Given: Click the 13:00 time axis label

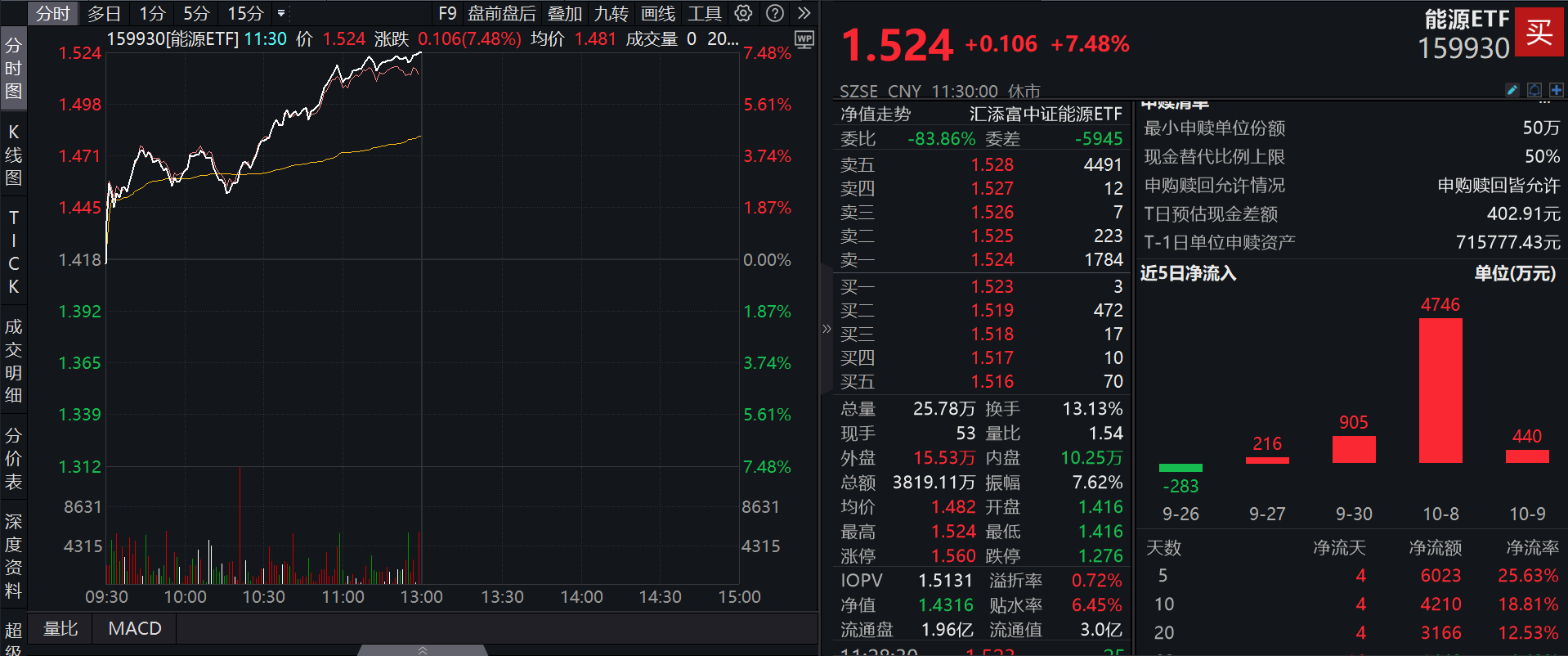Looking at the screenshot, I should point(421,597).
